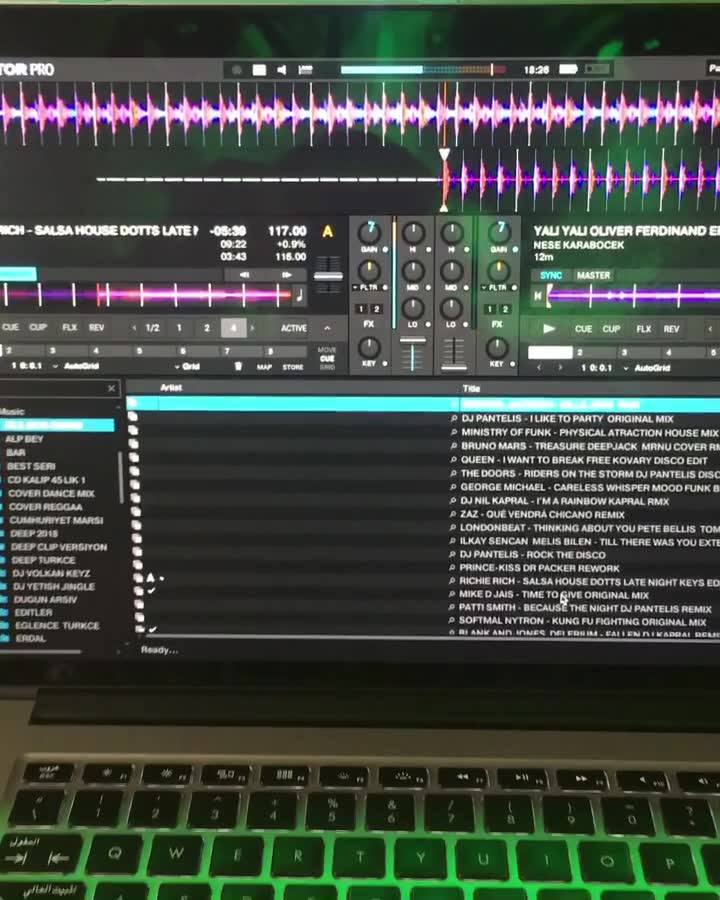This screenshot has height=900, width=720.
Task: Toggle Deck A LO kill dot
Action: [428, 324]
